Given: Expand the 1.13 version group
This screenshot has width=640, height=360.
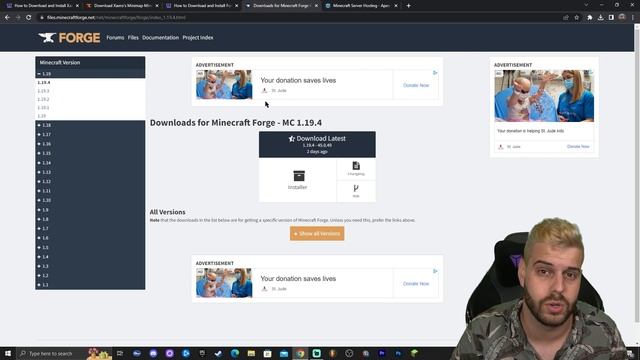Looking at the screenshot, I should [44, 172].
